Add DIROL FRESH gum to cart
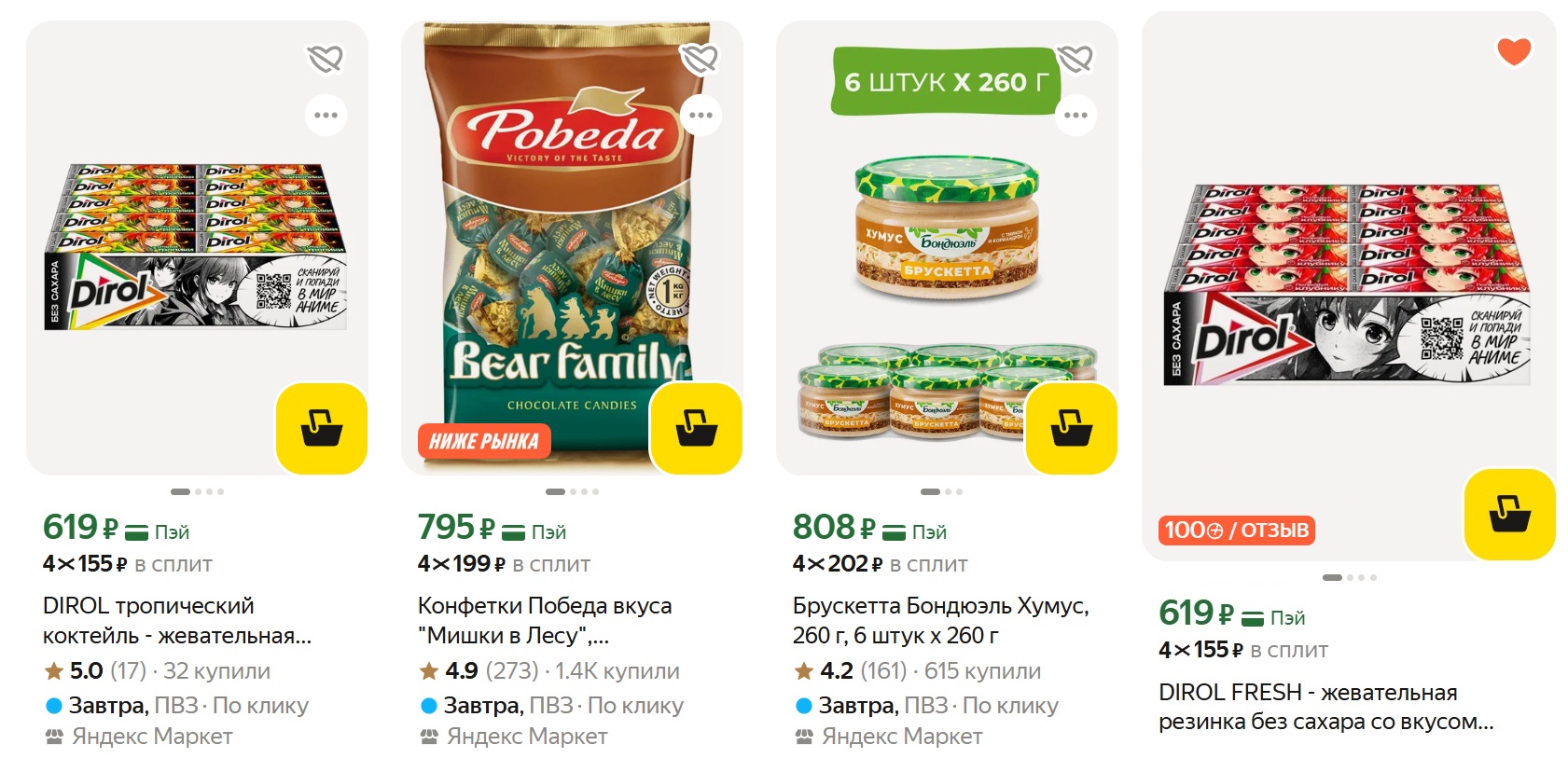Viewport: 1568px width, 772px height. [1509, 515]
